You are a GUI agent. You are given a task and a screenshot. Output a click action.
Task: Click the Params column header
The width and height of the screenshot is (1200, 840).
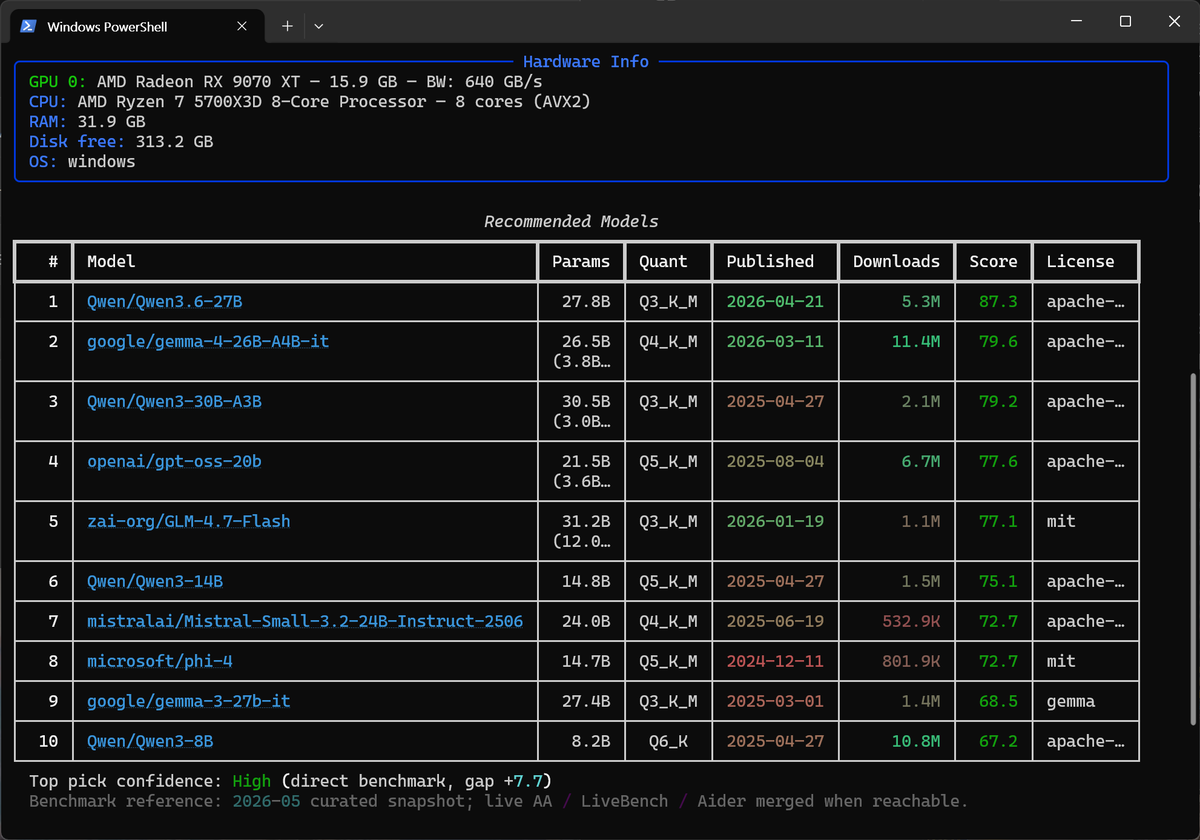581,261
